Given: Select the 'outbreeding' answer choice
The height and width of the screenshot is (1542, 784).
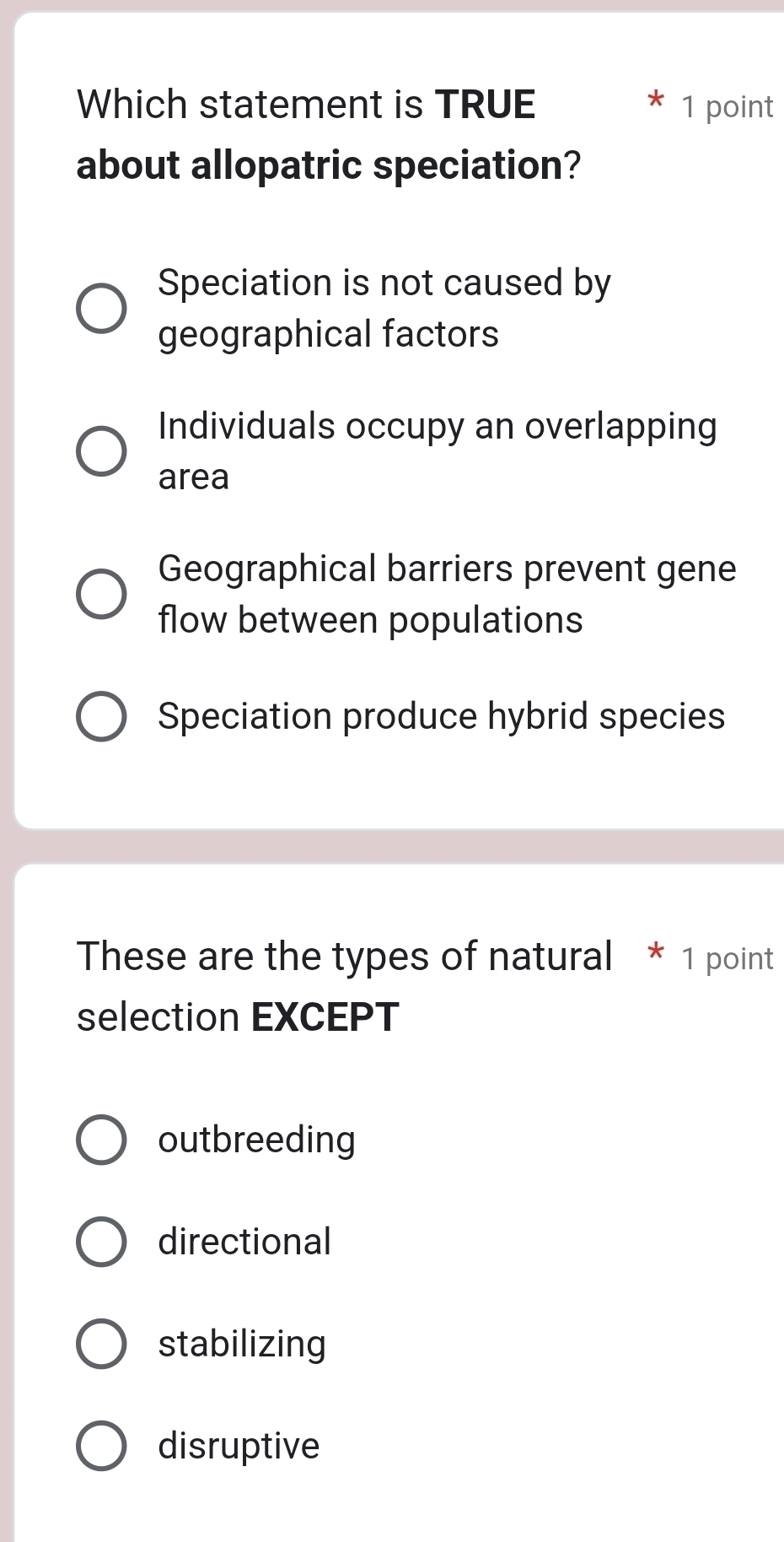Looking at the screenshot, I should (101, 1140).
